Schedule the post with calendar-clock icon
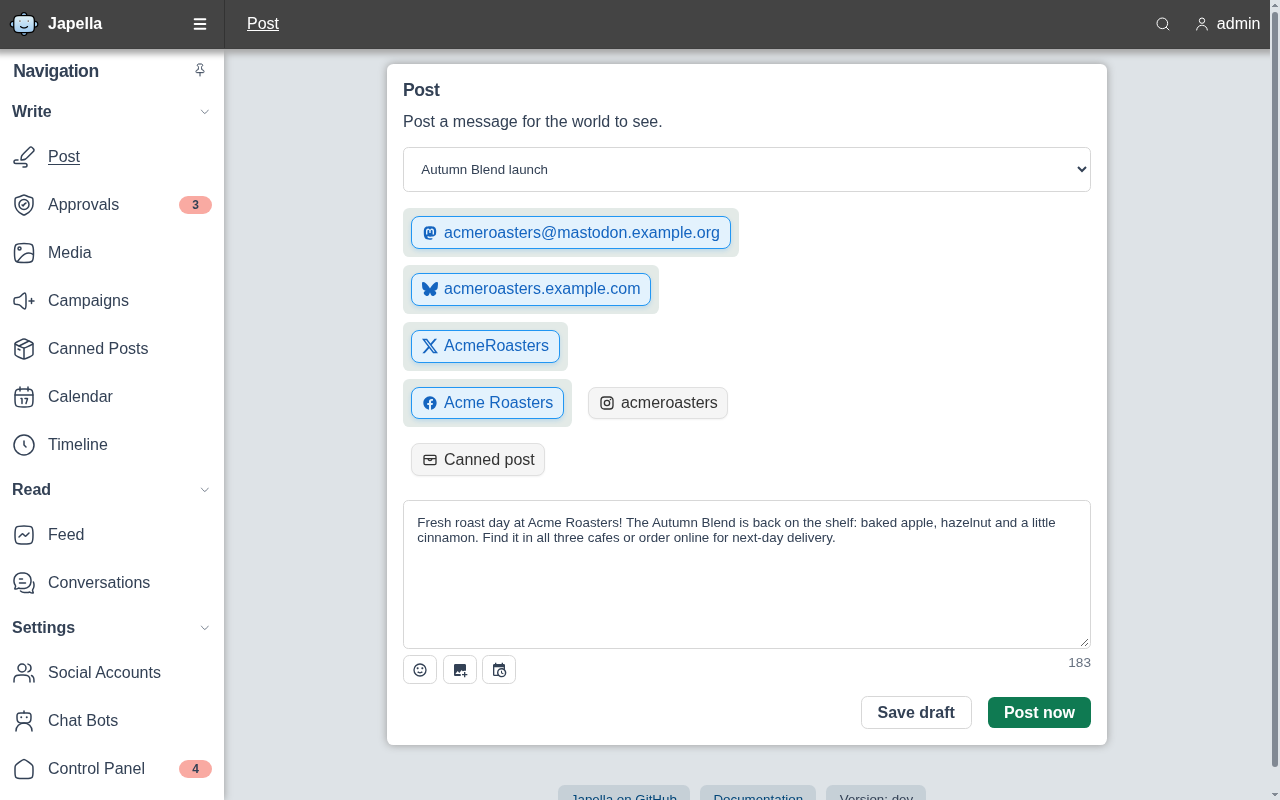 click(499, 670)
